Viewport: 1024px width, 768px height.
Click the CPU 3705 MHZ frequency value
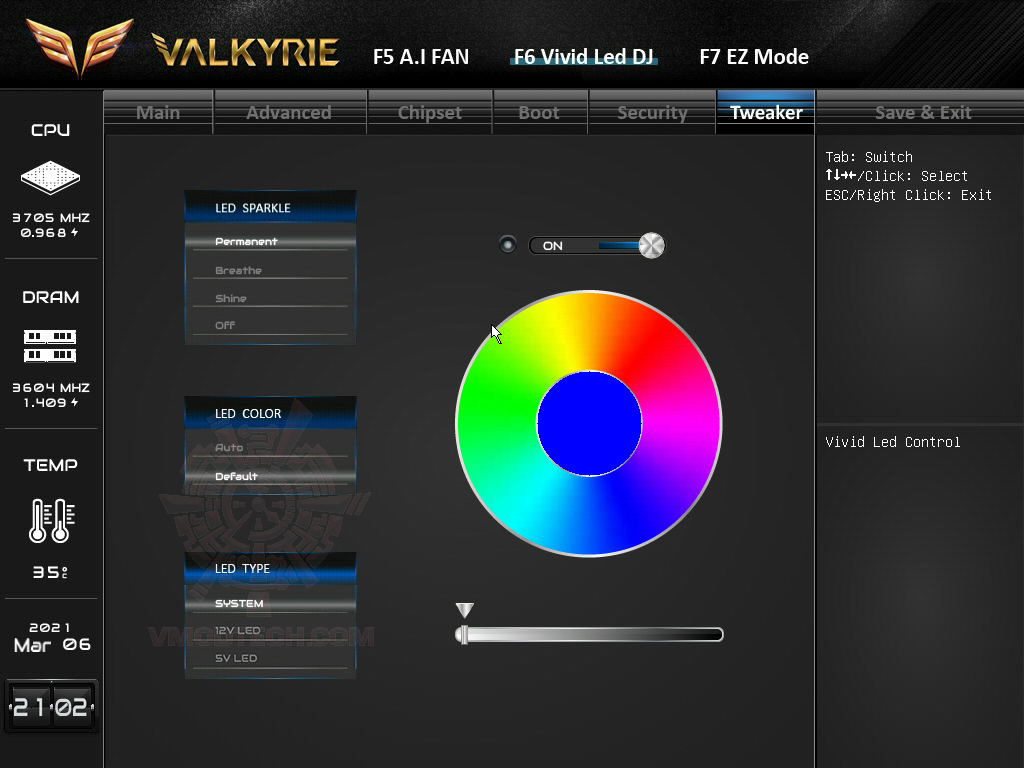click(x=51, y=217)
